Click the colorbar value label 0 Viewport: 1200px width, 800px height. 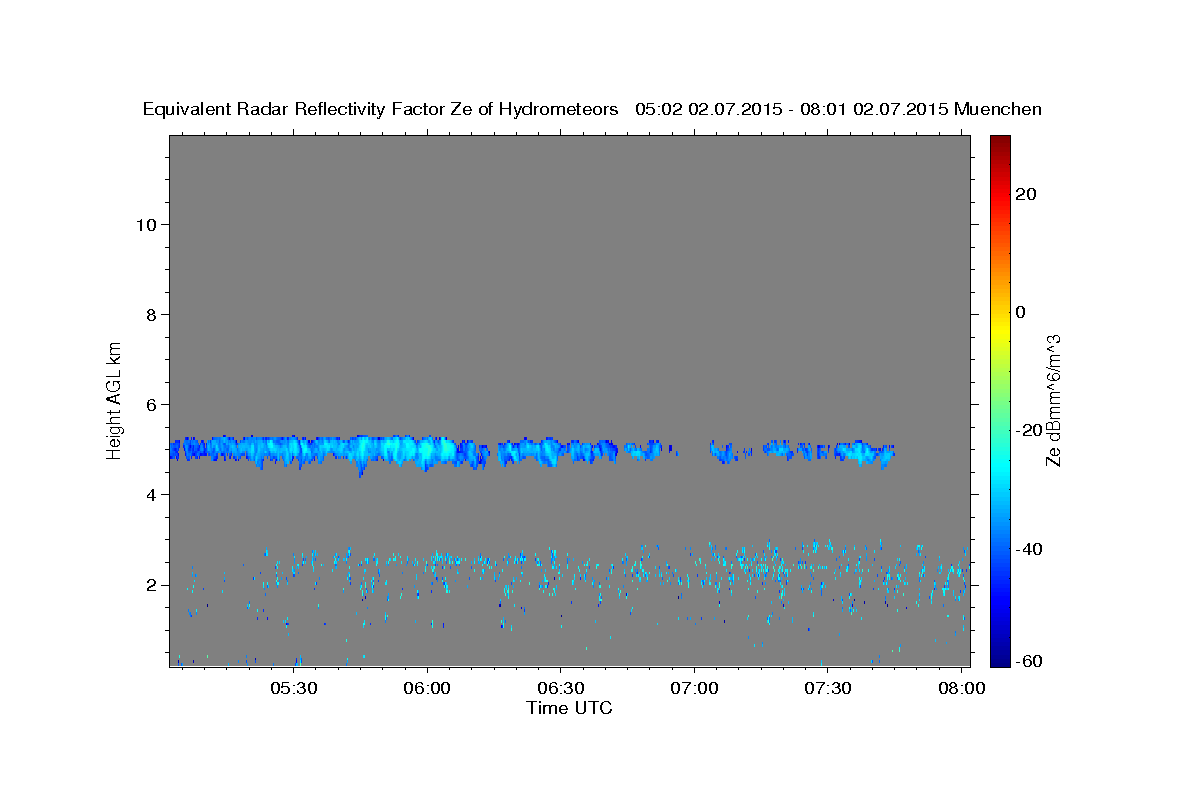click(x=1021, y=312)
